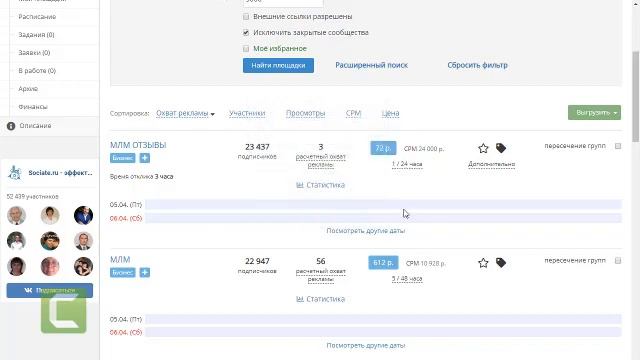Click the 612 р. price button

point(383,262)
